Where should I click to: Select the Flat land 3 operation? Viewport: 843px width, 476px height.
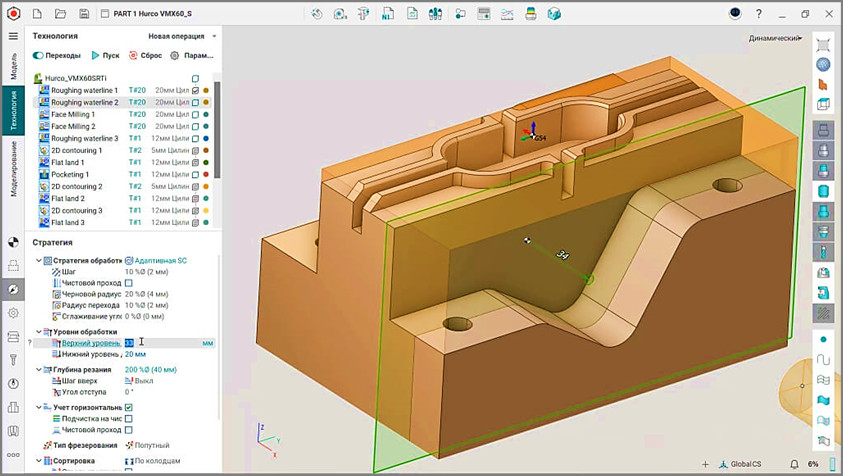click(x=68, y=223)
